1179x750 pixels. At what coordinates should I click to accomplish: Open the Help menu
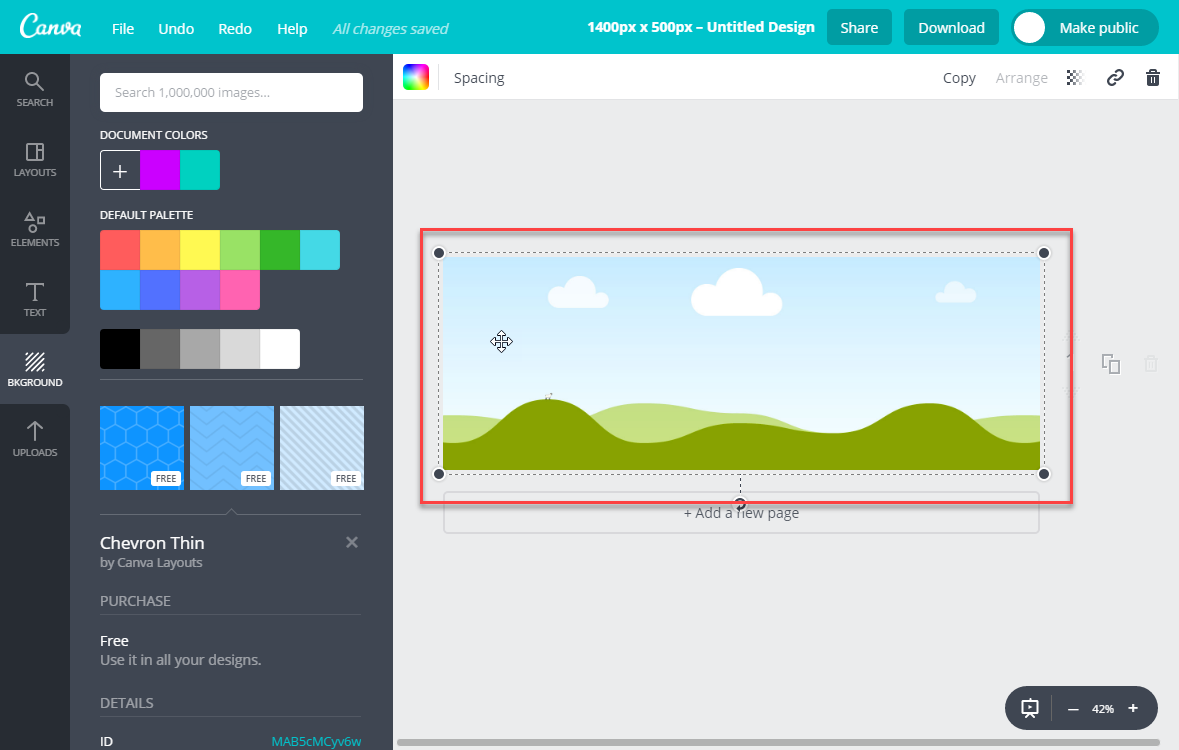(292, 29)
